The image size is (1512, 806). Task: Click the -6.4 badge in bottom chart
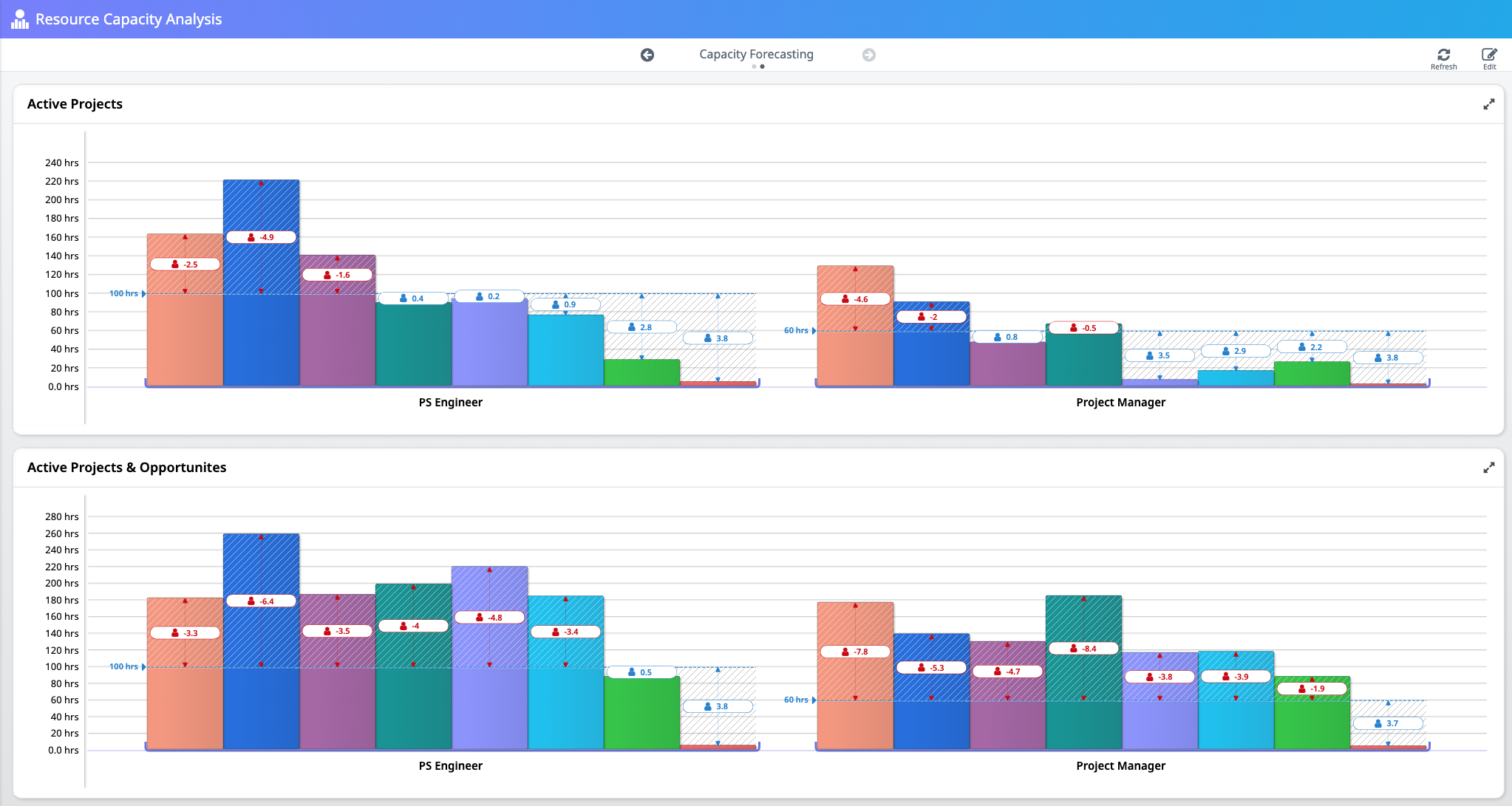coord(261,601)
